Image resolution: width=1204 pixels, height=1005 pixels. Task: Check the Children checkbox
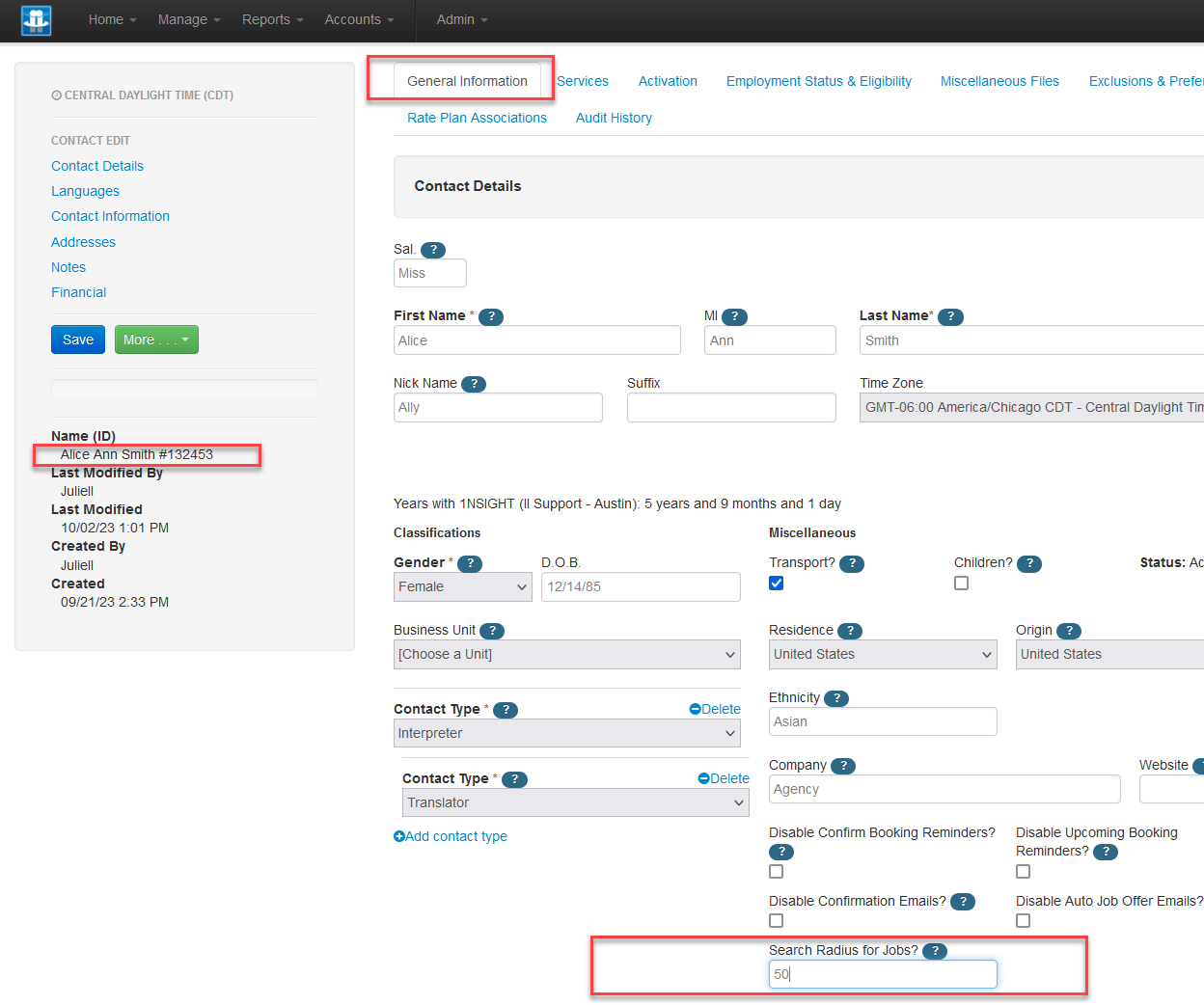click(x=961, y=583)
